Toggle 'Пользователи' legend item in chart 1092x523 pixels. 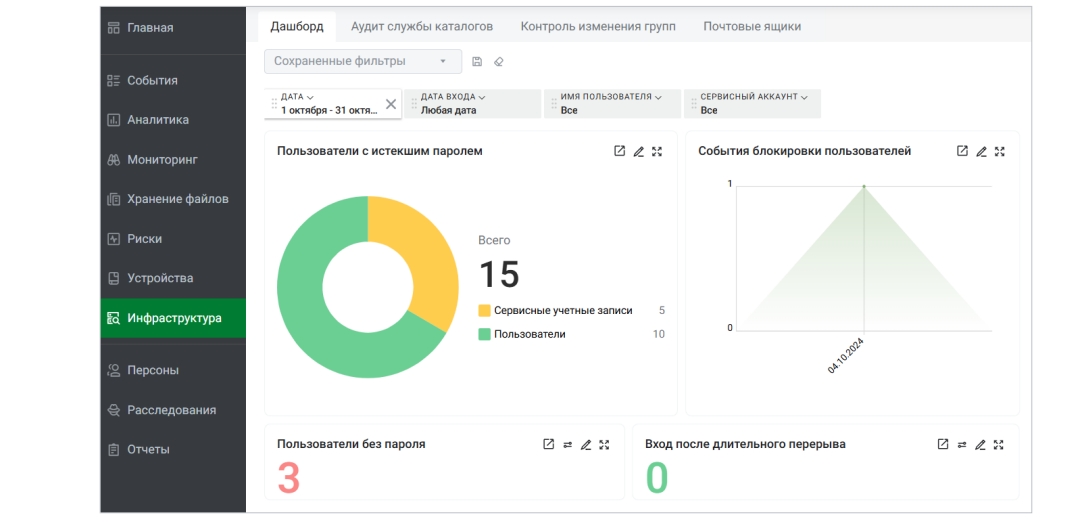pos(529,334)
